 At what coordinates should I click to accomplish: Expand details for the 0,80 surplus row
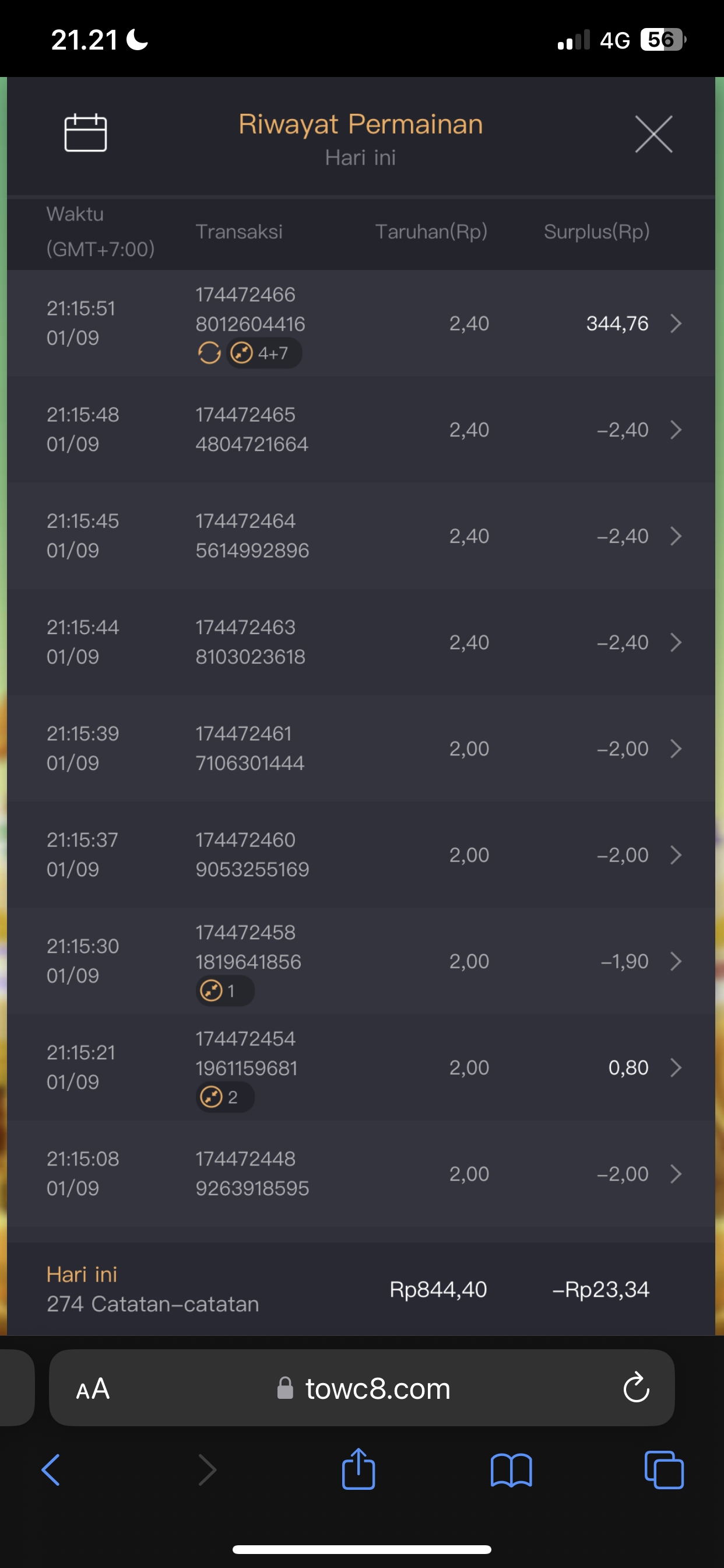pyautogui.click(x=676, y=1067)
